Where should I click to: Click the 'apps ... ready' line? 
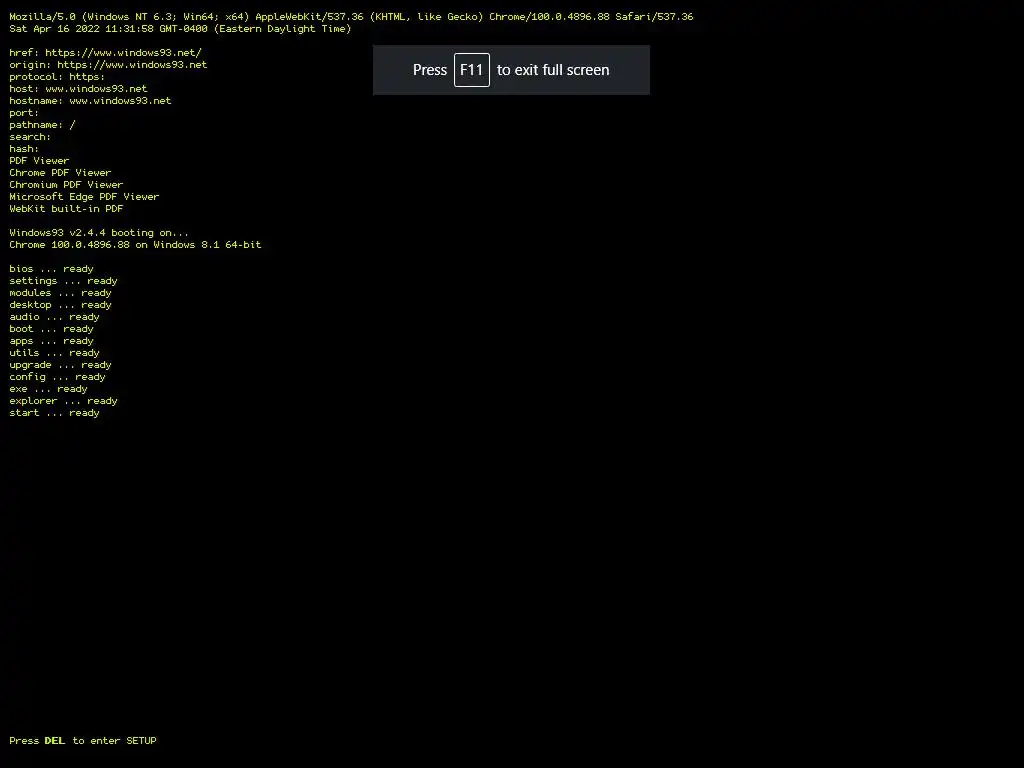51,341
